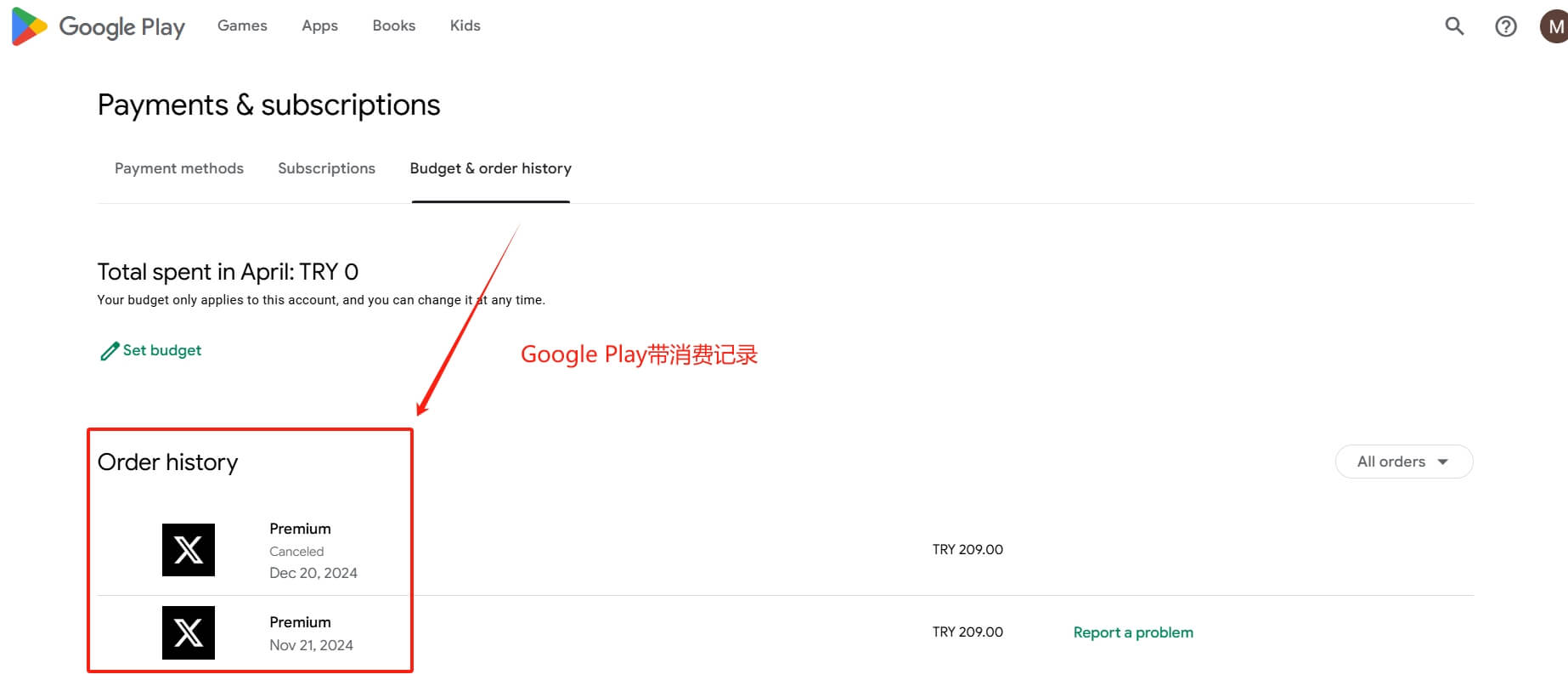This screenshot has height=697, width=1568.
Task: Click the Nov 21, 2024 date
Action: click(311, 645)
